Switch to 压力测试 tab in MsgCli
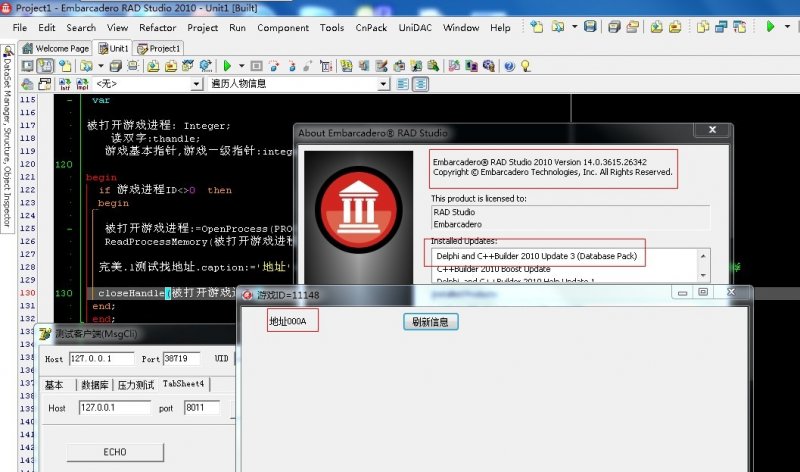The image size is (800, 472). click(136, 385)
